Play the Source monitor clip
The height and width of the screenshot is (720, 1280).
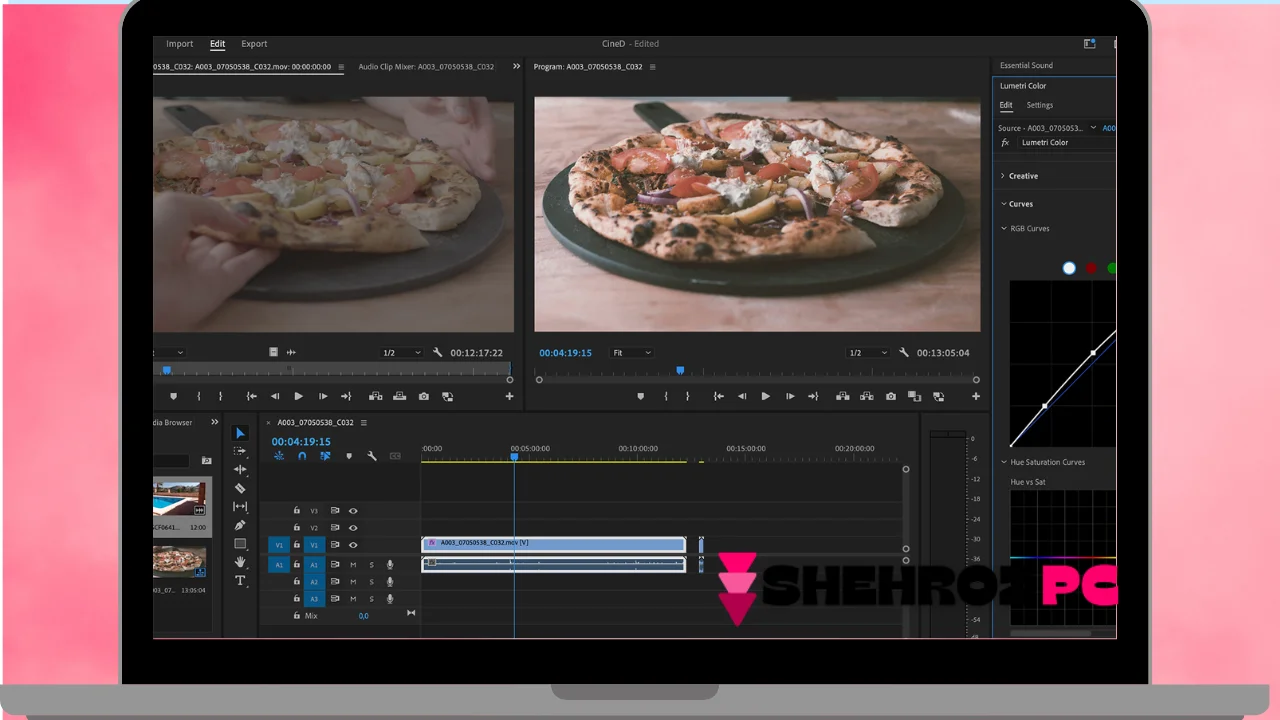point(298,397)
